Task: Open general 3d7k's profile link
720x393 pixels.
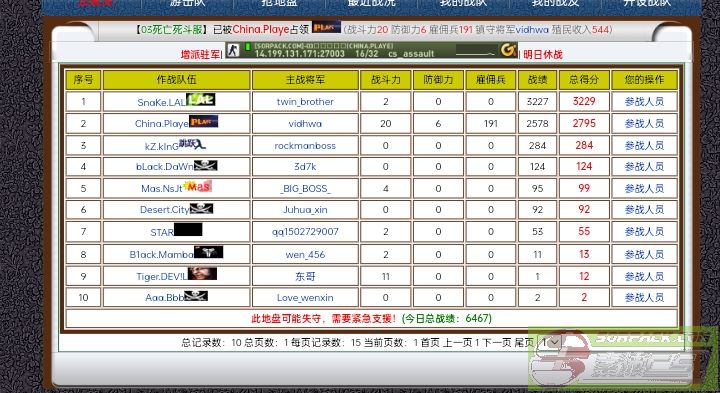Action: point(305,167)
